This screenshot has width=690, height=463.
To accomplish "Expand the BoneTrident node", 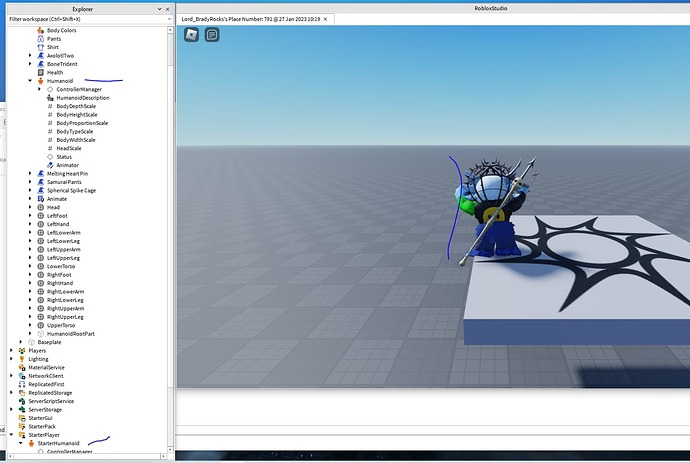I will coord(30,64).
